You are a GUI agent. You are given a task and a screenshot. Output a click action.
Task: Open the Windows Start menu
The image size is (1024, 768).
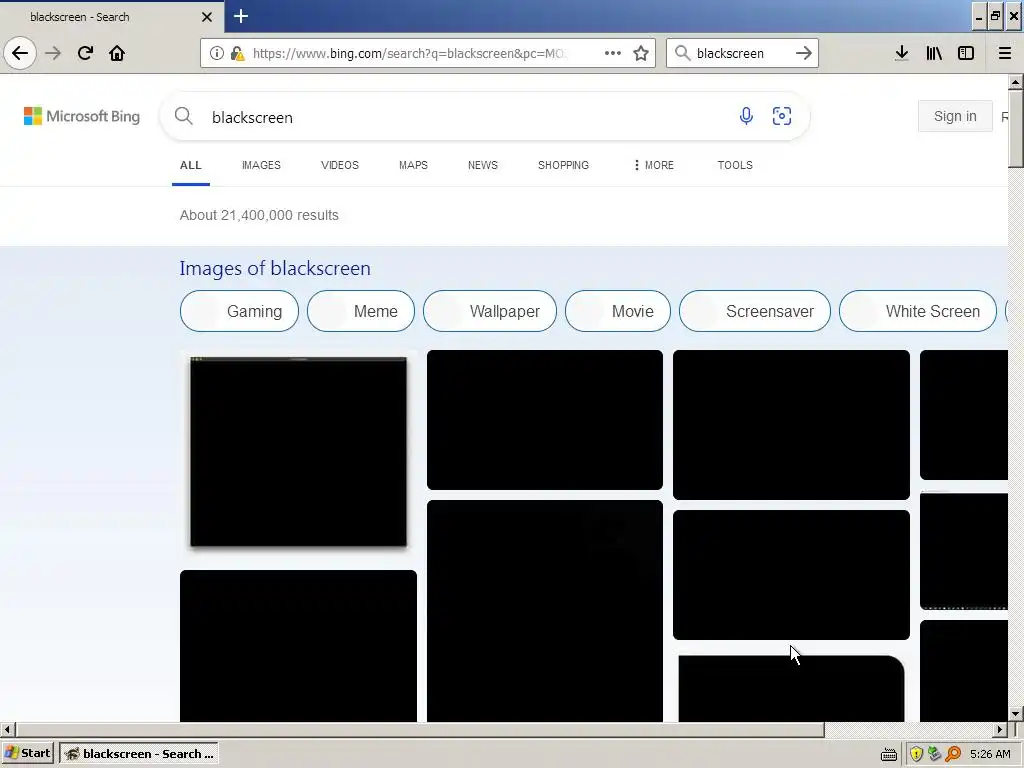tap(27, 754)
